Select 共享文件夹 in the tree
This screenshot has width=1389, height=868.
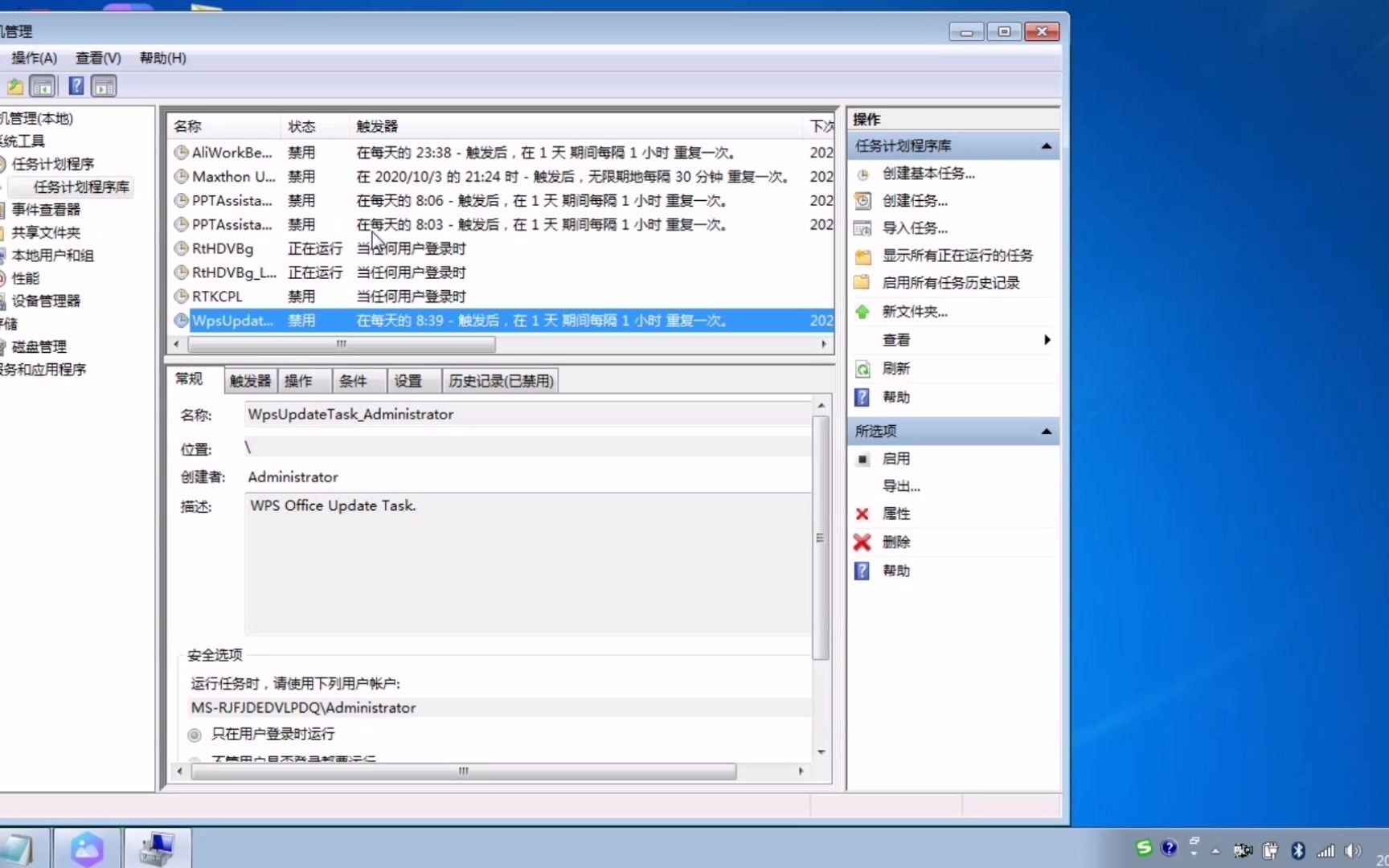click(46, 232)
